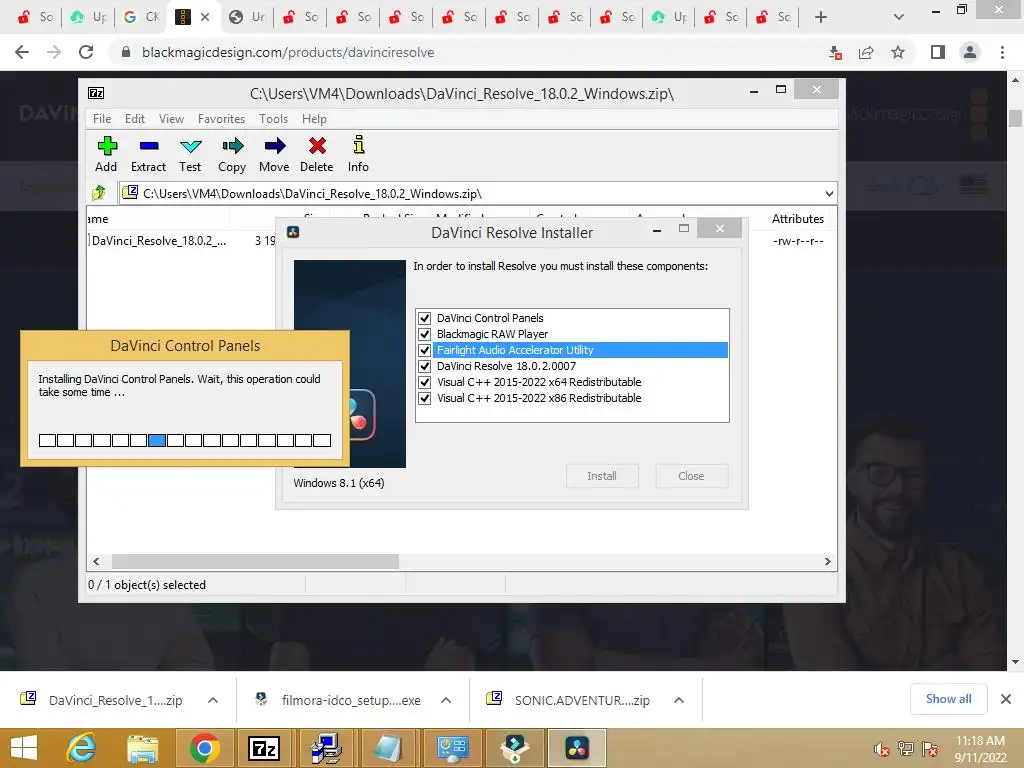Switch to 7-Zip in the taskbar

[264, 748]
